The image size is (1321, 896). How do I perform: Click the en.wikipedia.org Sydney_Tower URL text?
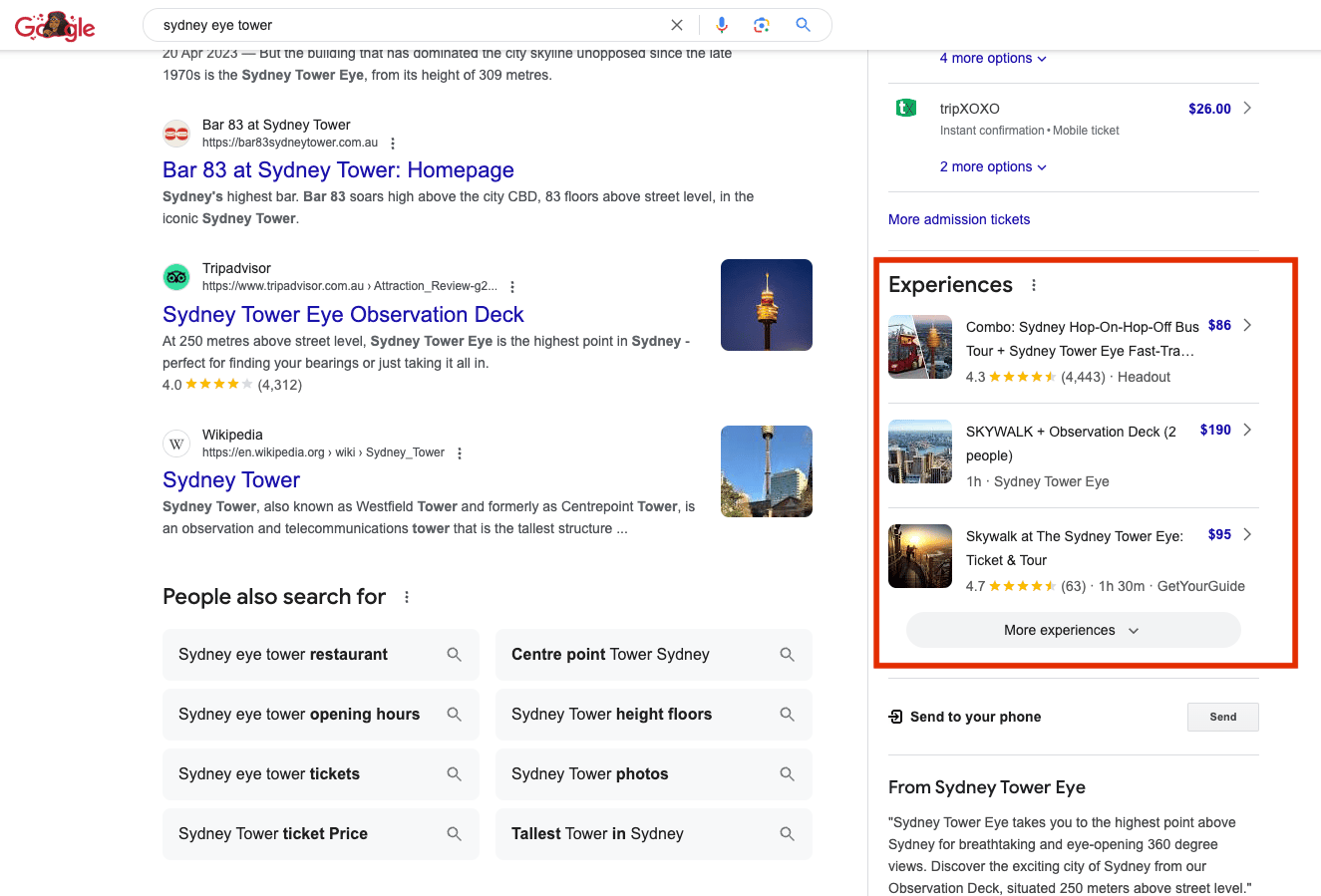pyautogui.click(x=323, y=452)
